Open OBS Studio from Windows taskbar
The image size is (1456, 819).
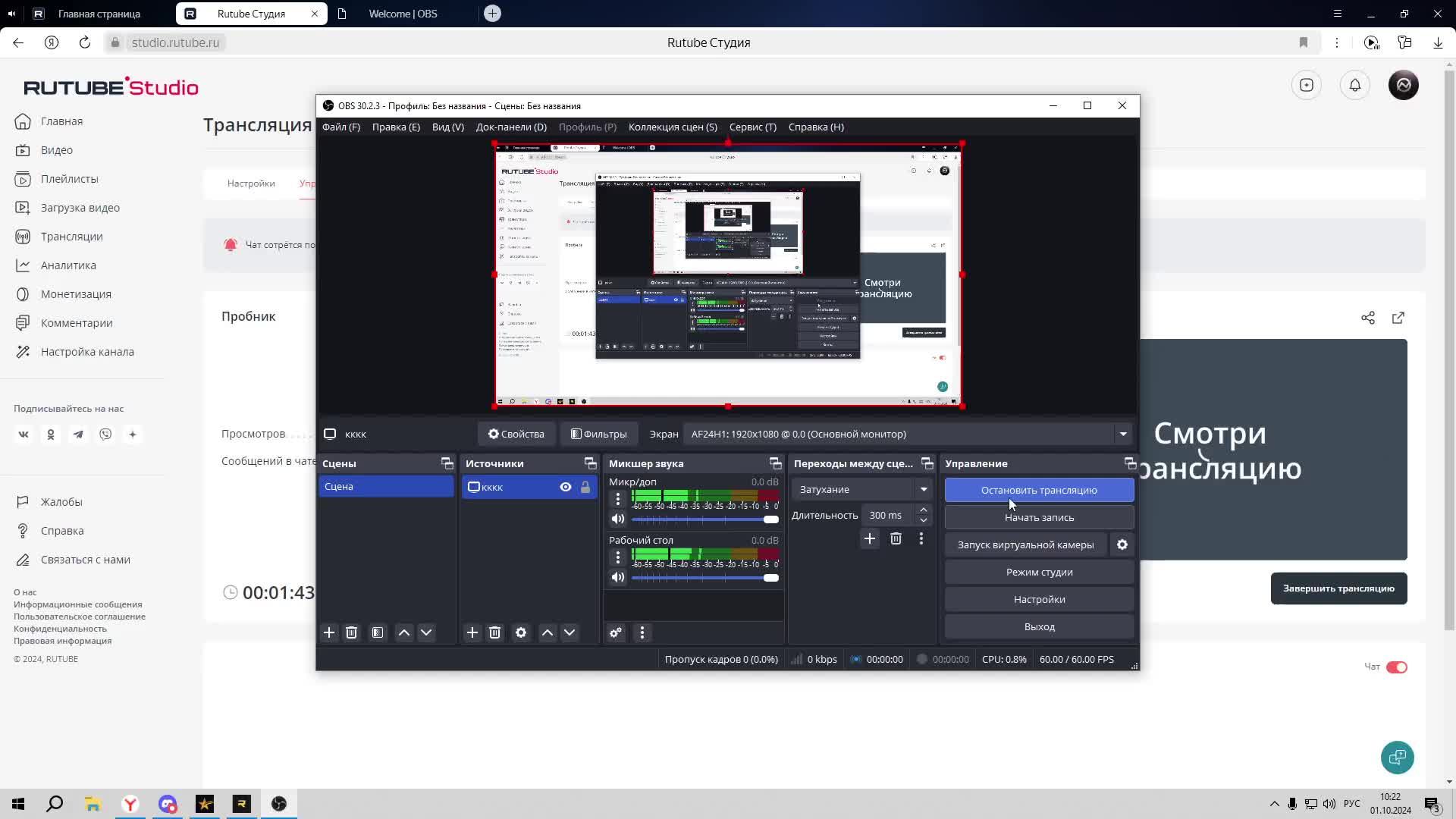point(279,804)
